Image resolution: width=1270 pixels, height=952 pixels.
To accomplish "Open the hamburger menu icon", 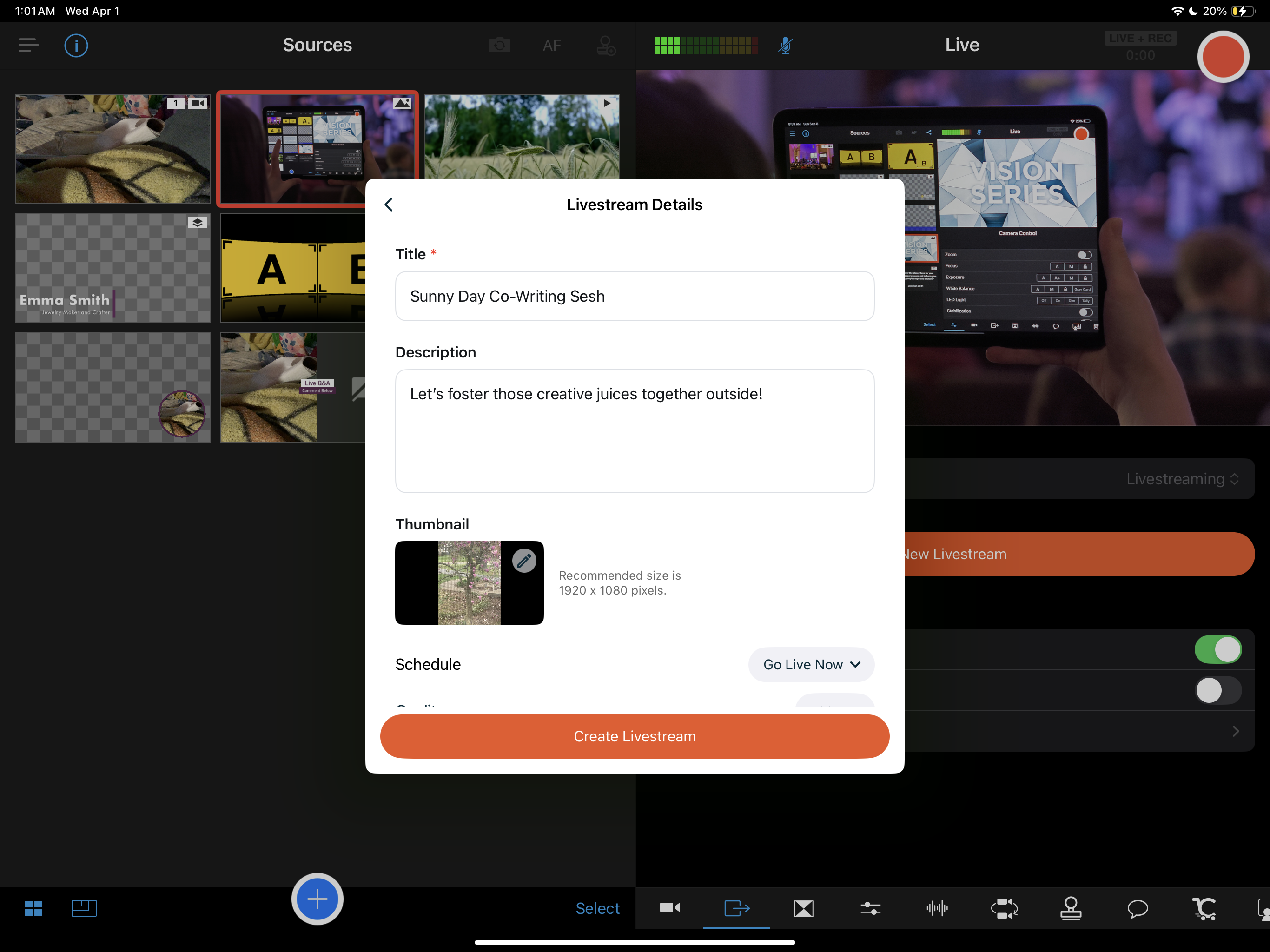I will pyautogui.click(x=28, y=46).
